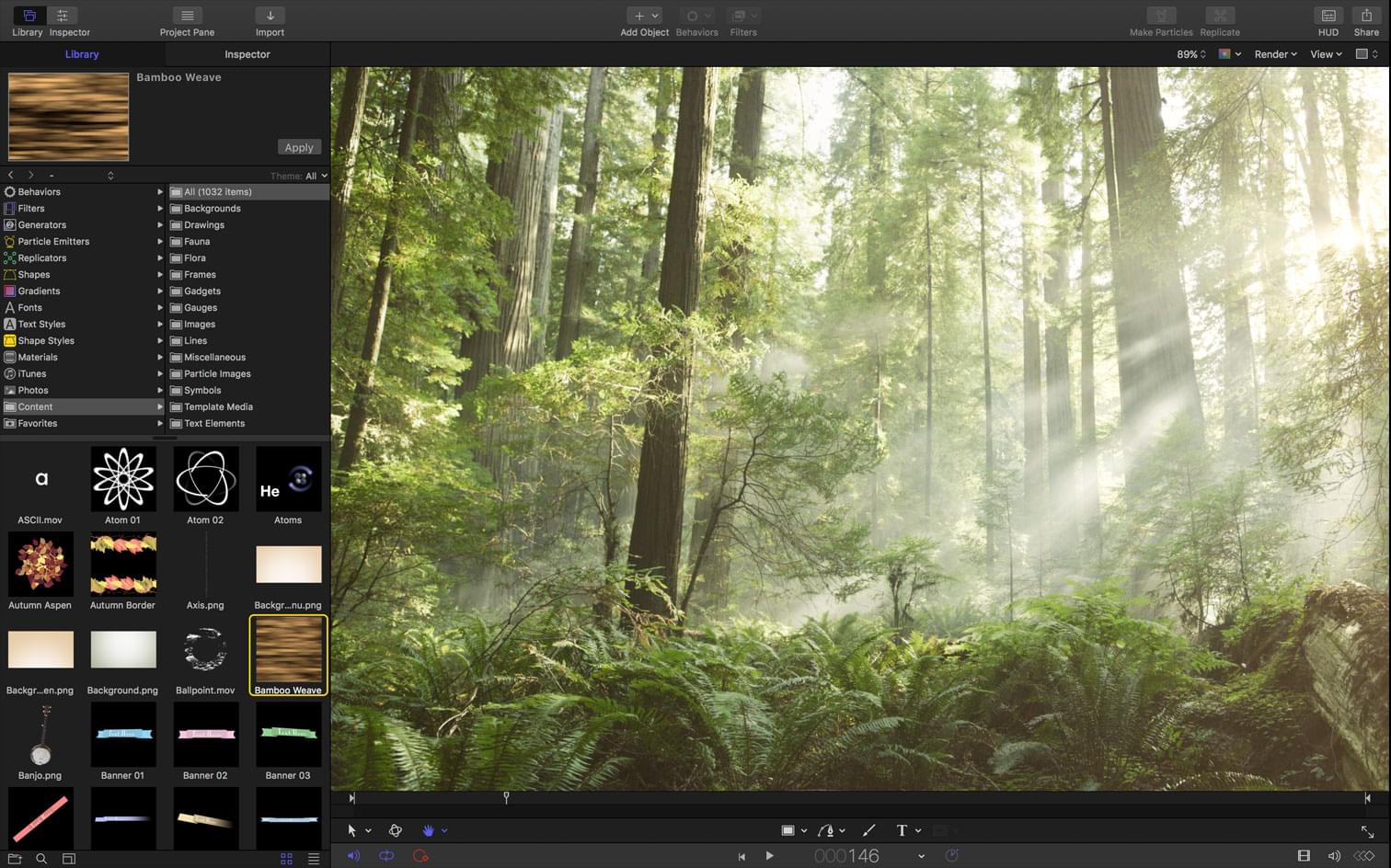Image resolution: width=1391 pixels, height=868 pixels.
Task: Go to start of project
Action: [741, 856]
